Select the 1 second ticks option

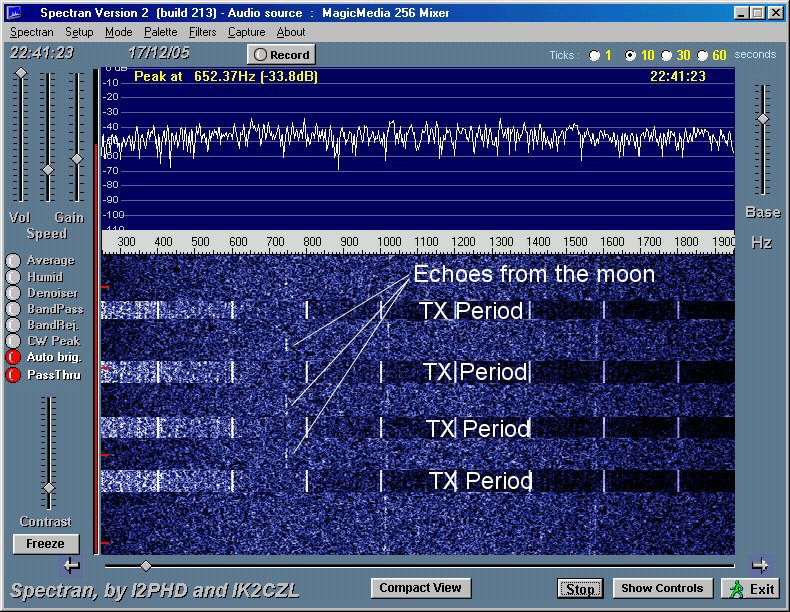[595, 56]
